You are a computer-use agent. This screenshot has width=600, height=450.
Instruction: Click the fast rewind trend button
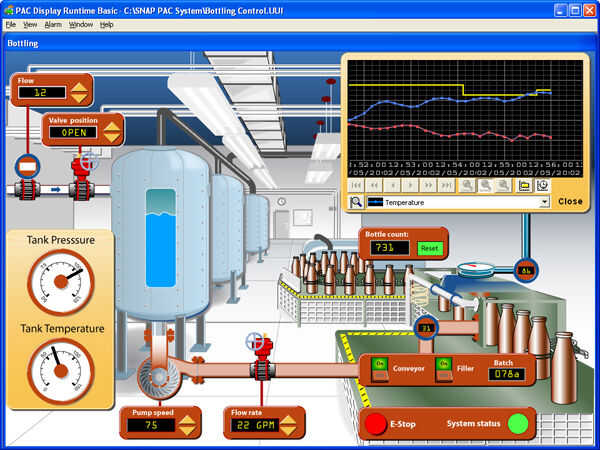tap(374, 185)
